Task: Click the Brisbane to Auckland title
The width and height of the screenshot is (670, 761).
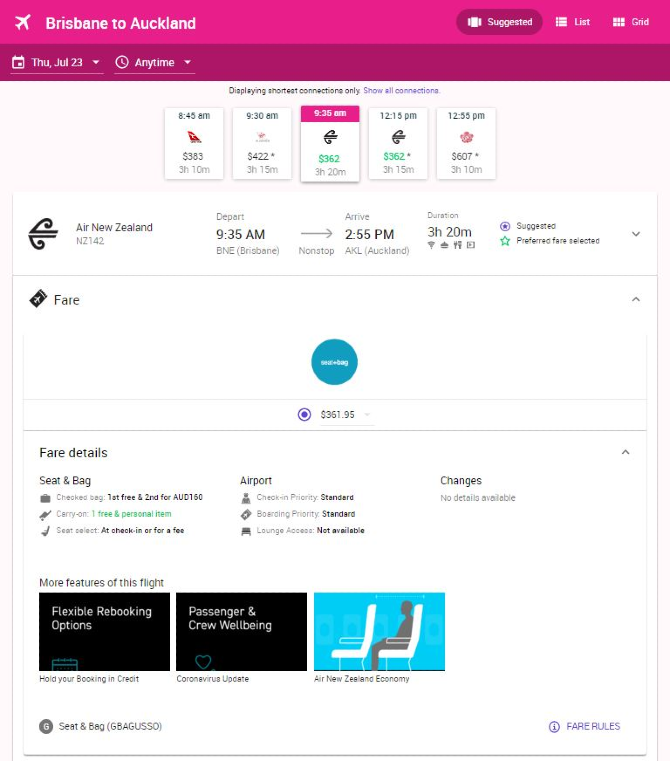Action: tap(120, 23)
